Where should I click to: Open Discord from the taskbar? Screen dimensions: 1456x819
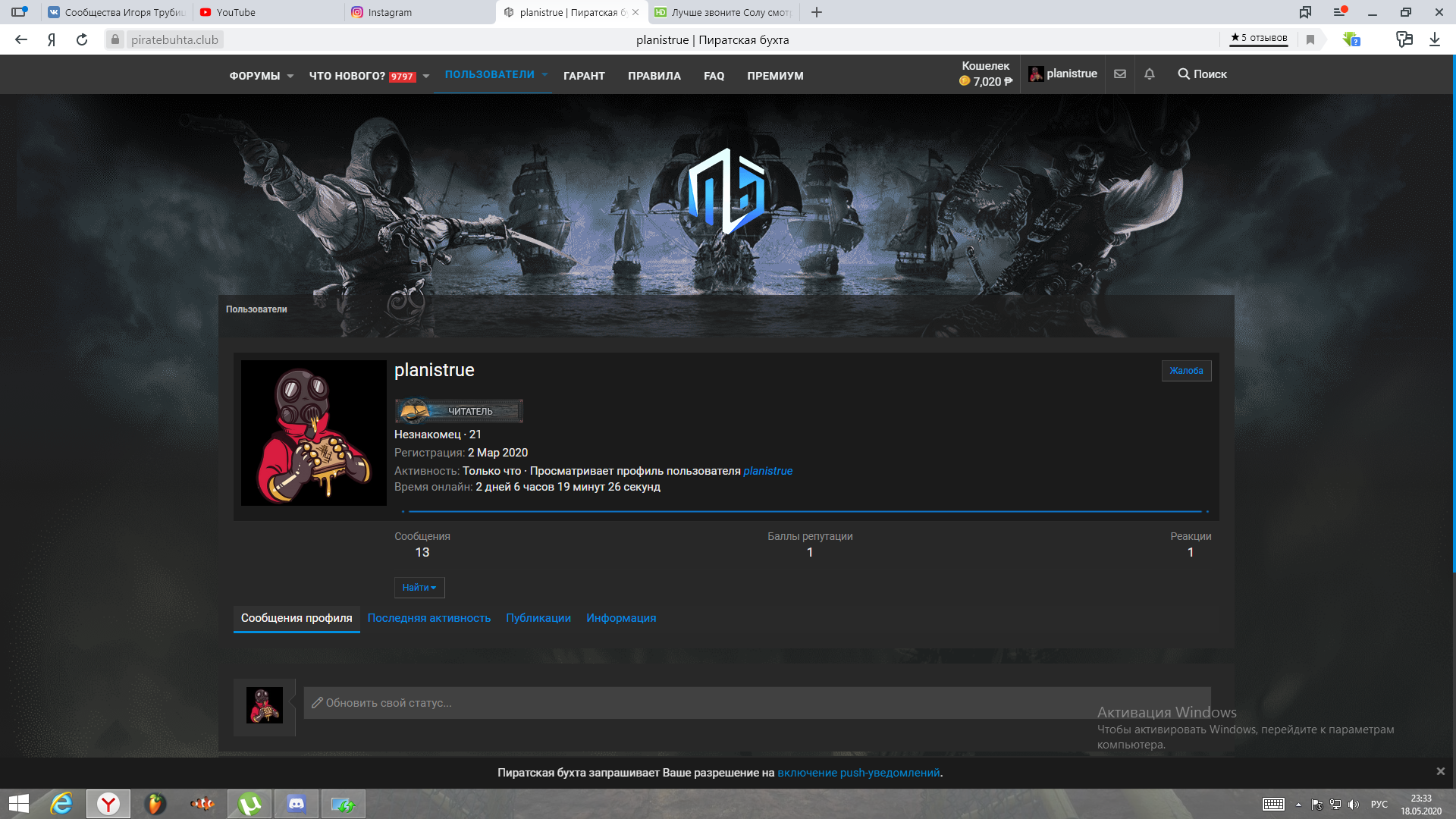[x=297, y=804]
